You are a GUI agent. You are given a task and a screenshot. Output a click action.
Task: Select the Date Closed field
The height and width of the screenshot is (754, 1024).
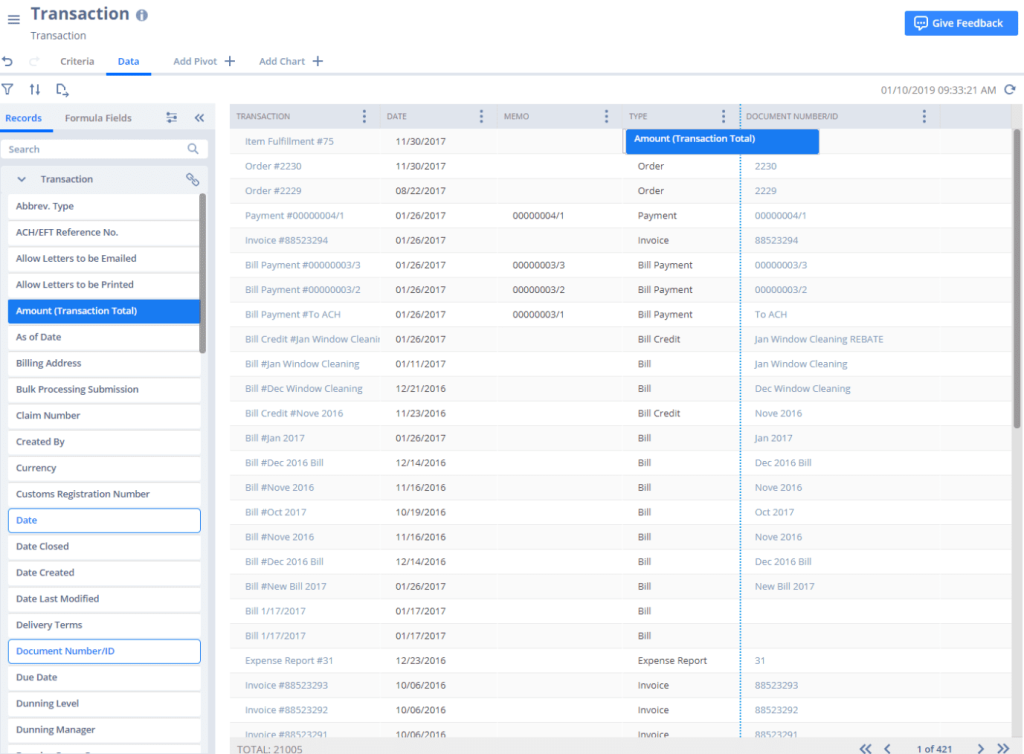click(104, 546)
